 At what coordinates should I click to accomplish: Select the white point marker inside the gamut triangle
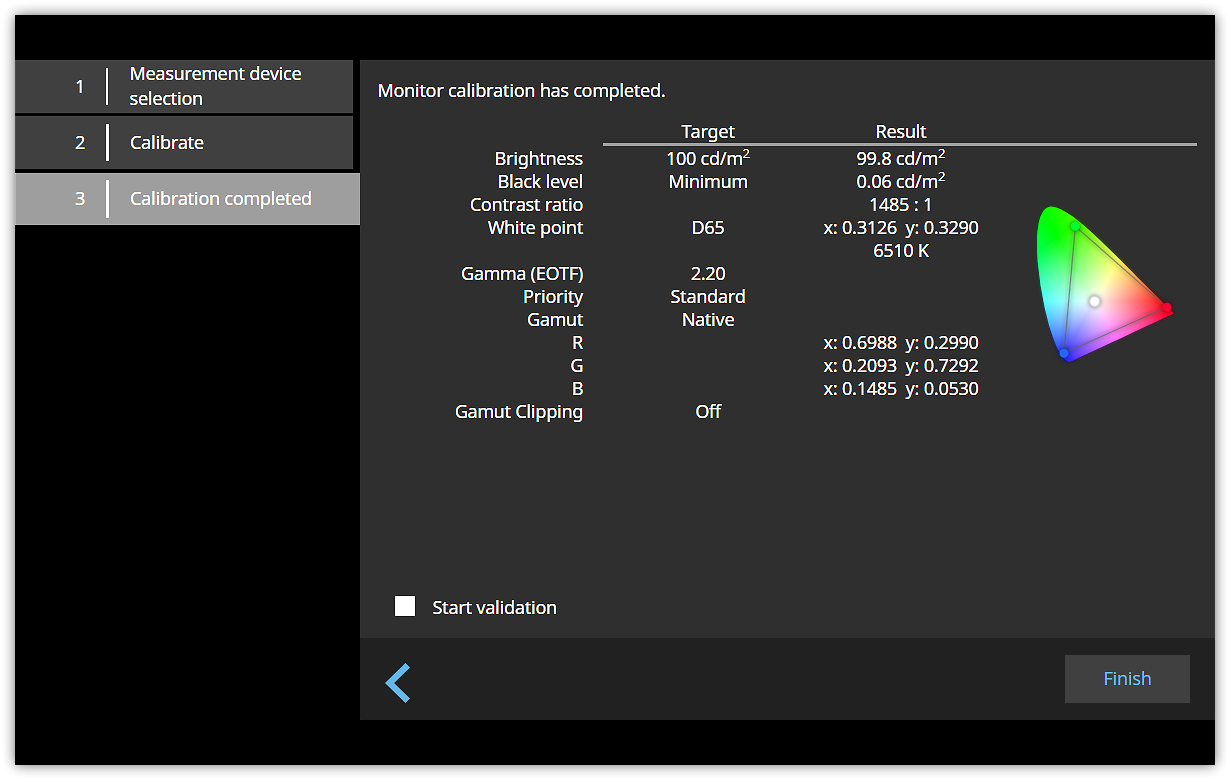click(1094, 300)
